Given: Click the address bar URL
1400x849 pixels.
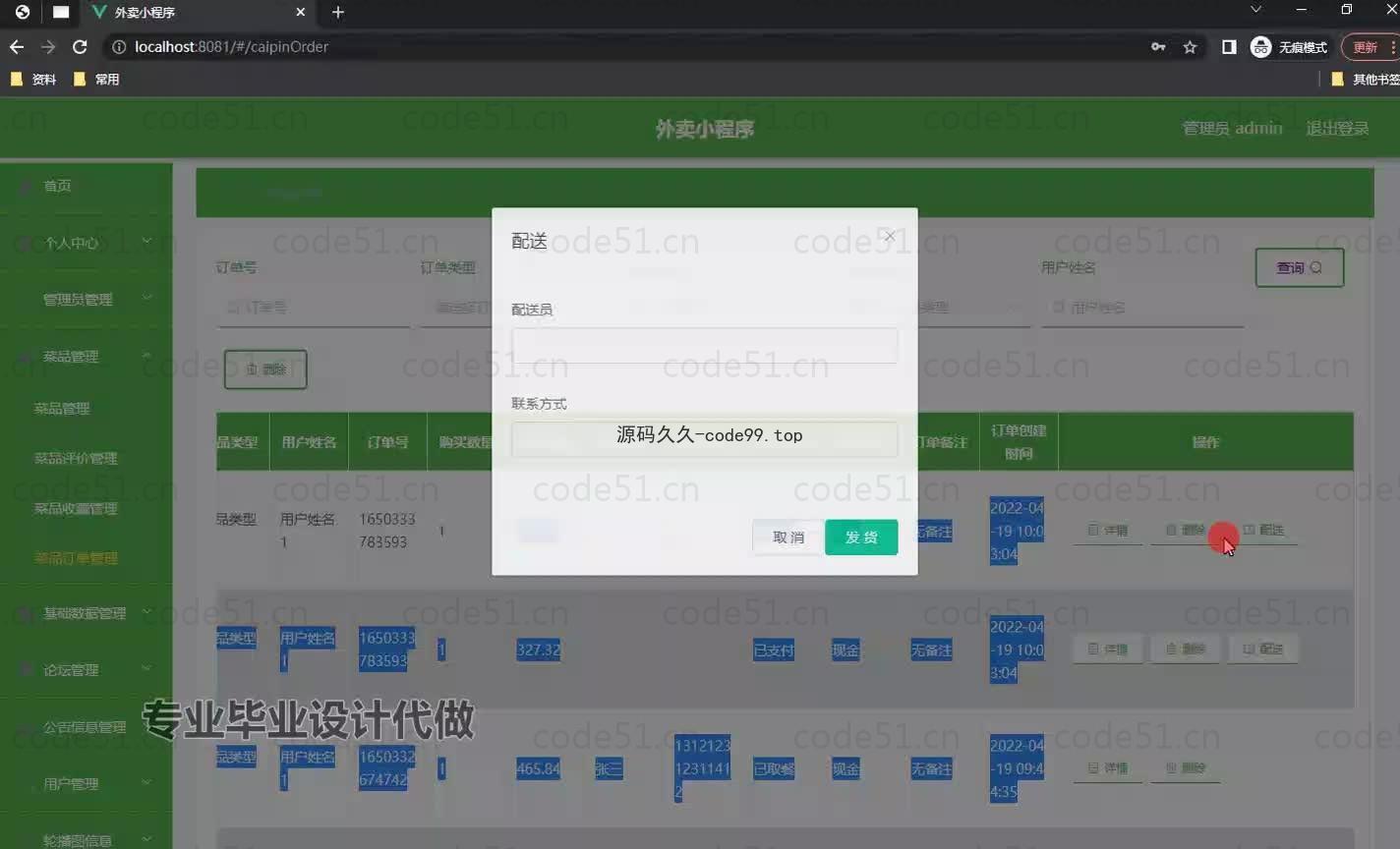Looking at the screenshot, I should (231, 46).
